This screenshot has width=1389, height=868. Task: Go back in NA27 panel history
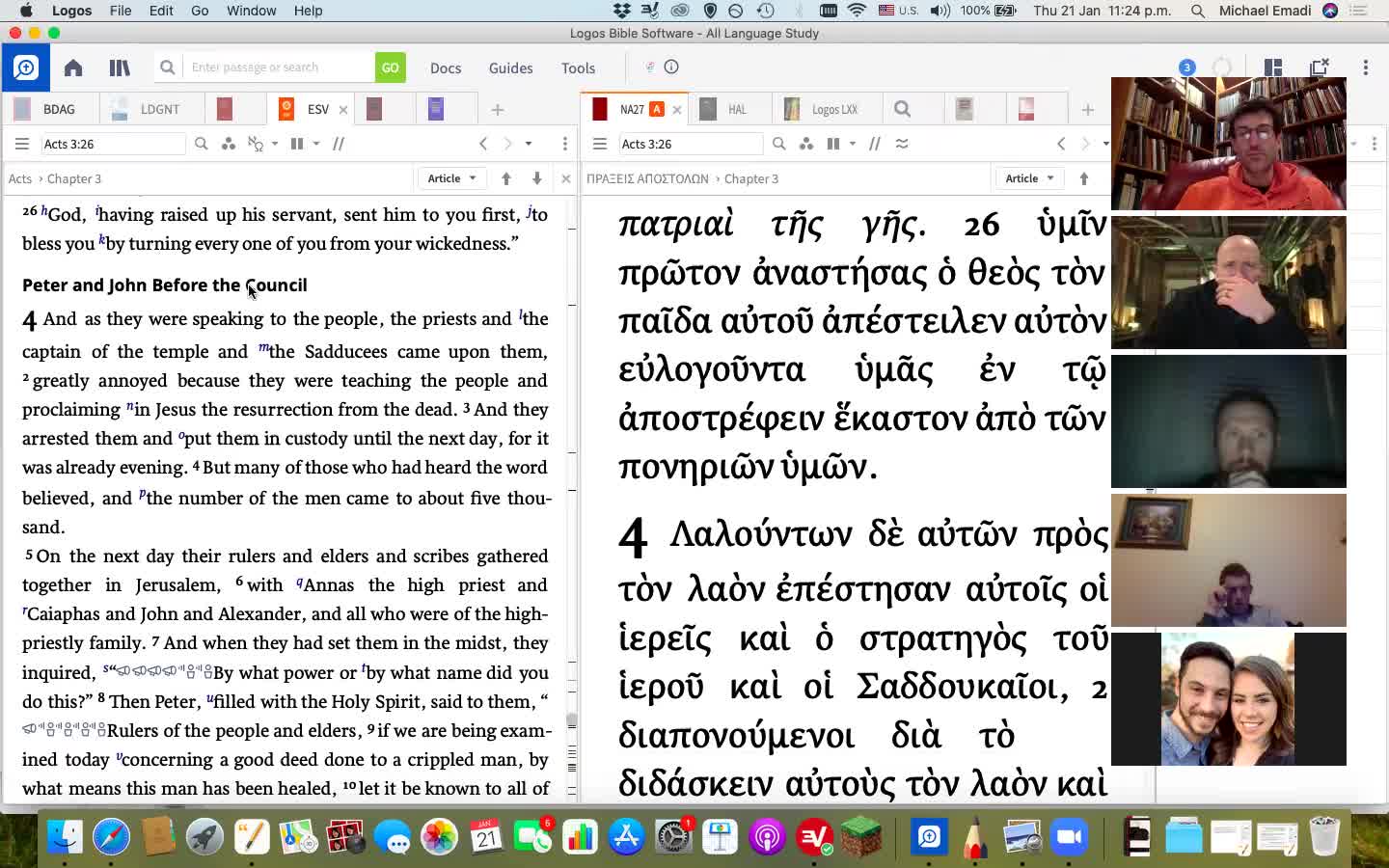pyautogui.click(x=1061, y=144)
